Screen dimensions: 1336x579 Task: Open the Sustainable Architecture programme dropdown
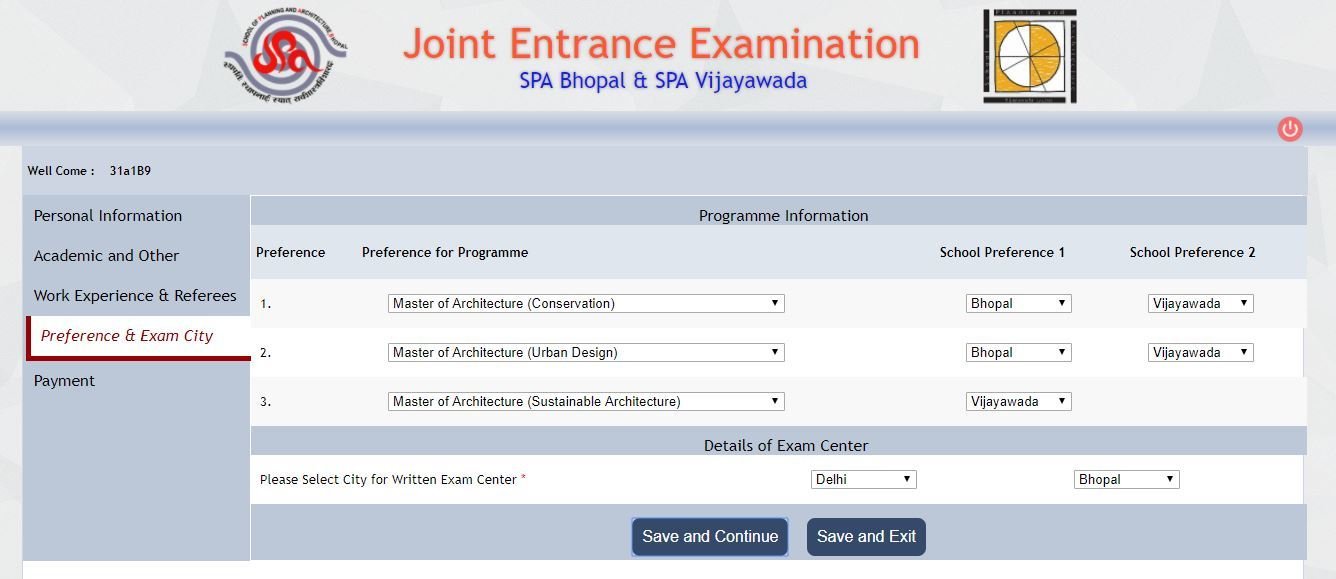point(586,401)
